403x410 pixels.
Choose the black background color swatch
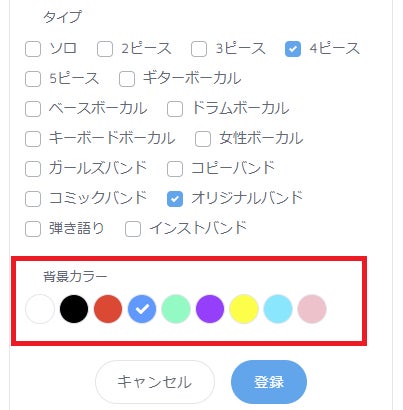coord(74,309)
